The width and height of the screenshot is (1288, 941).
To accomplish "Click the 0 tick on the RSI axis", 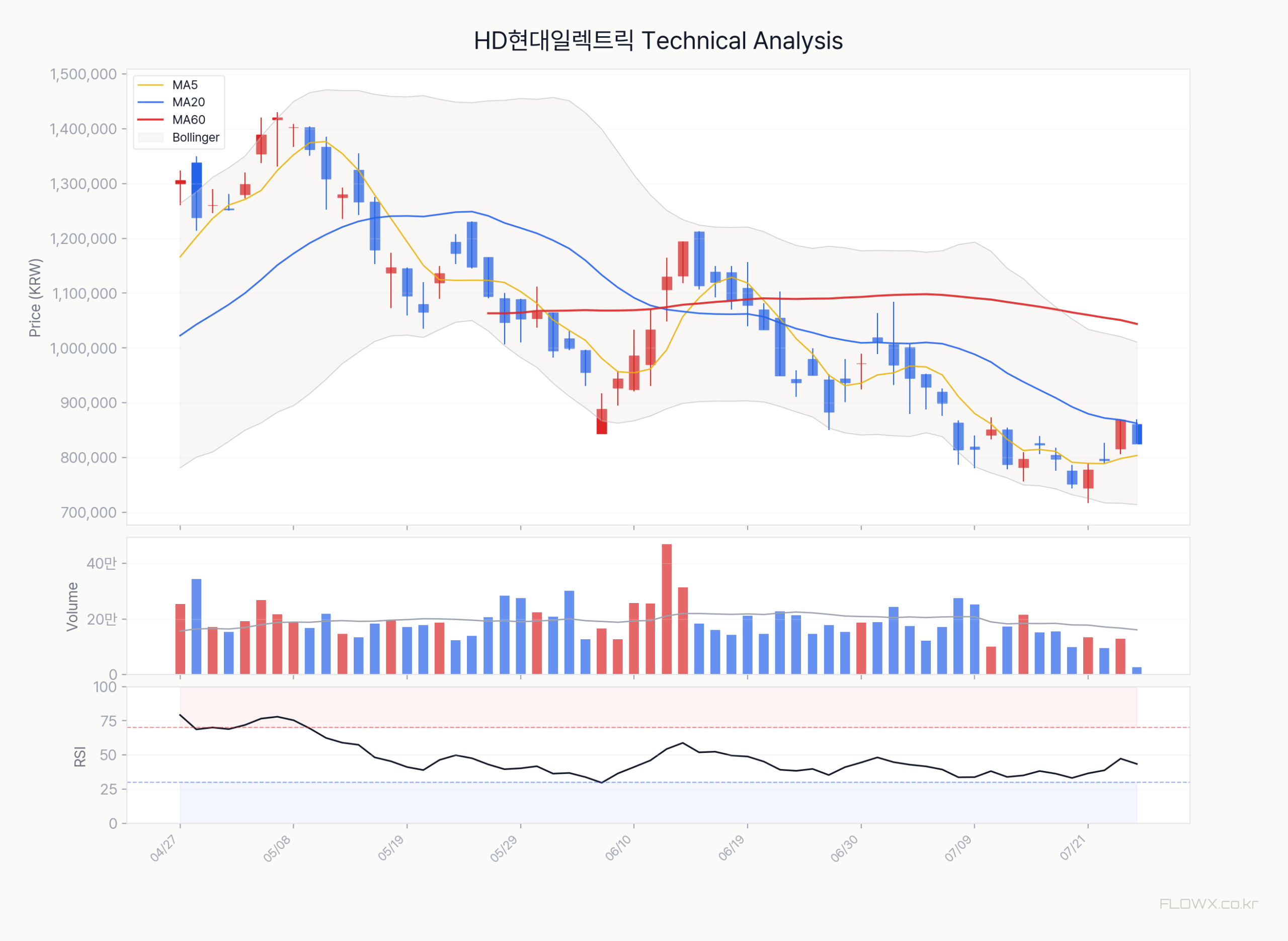I will point(113,824).
